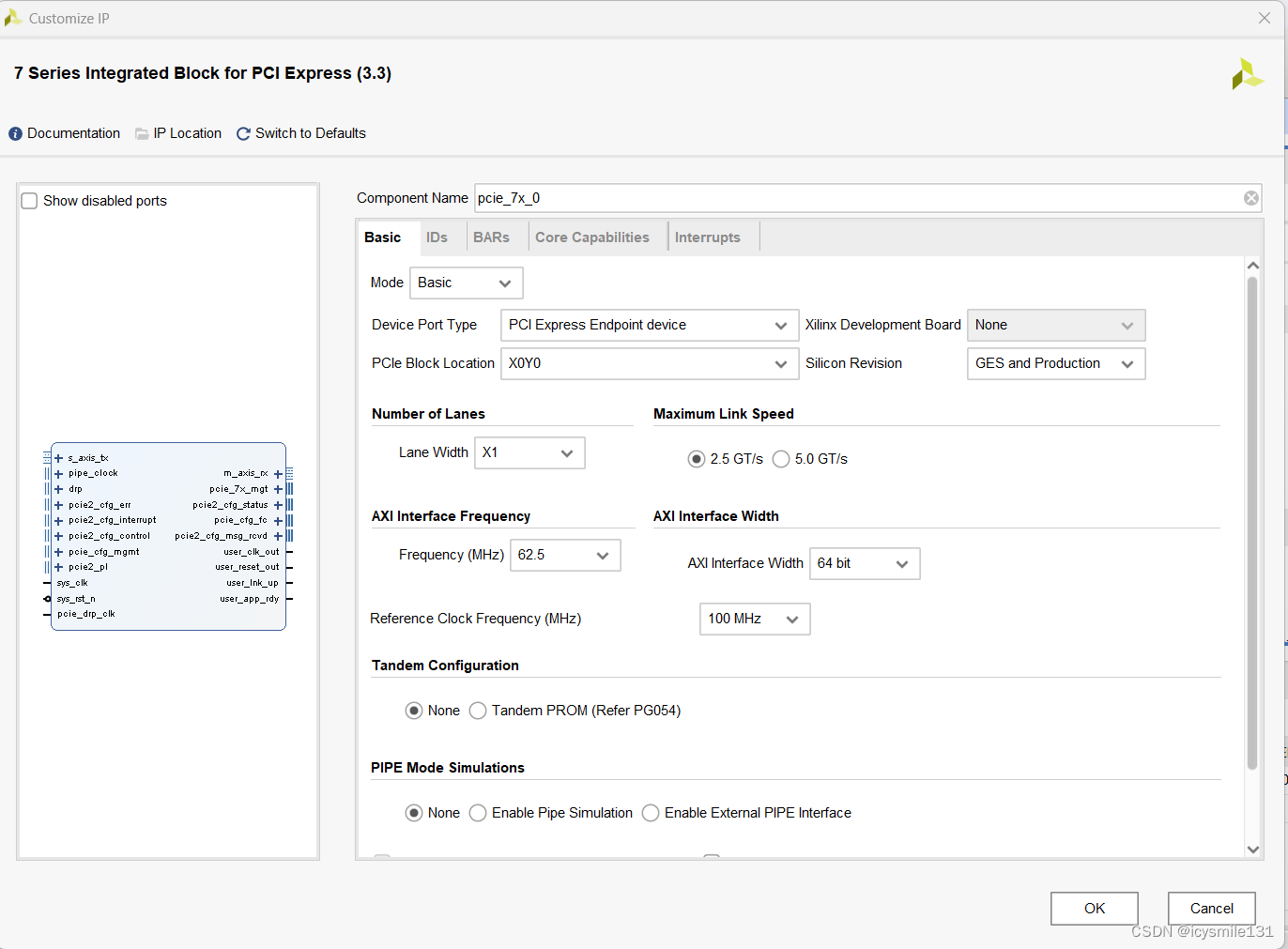Click the Documentation info icon
The height and width of the screenshot is (949, 1288).
(15, 134)
